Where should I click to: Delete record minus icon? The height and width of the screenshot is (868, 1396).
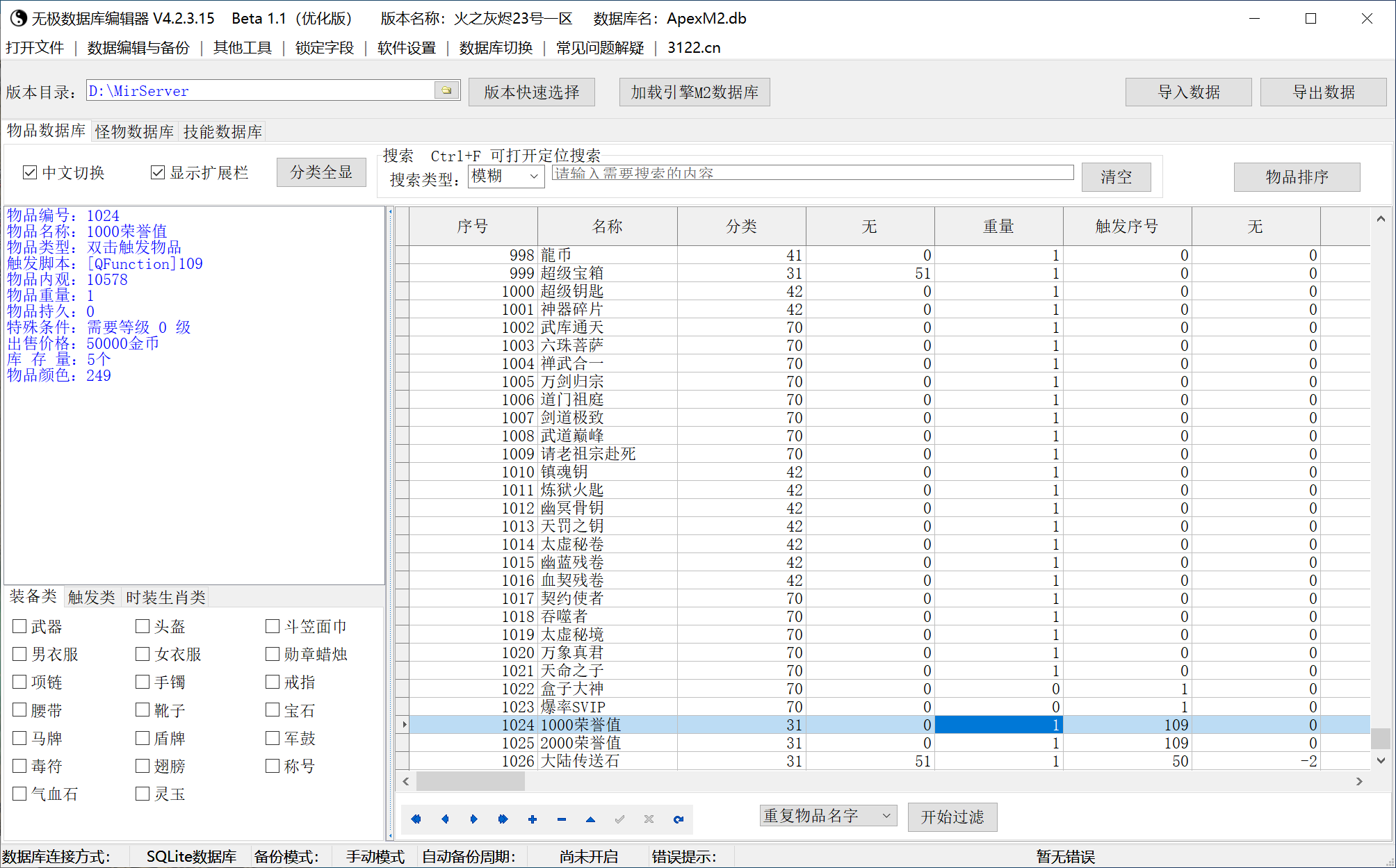(x=562, y=819)
